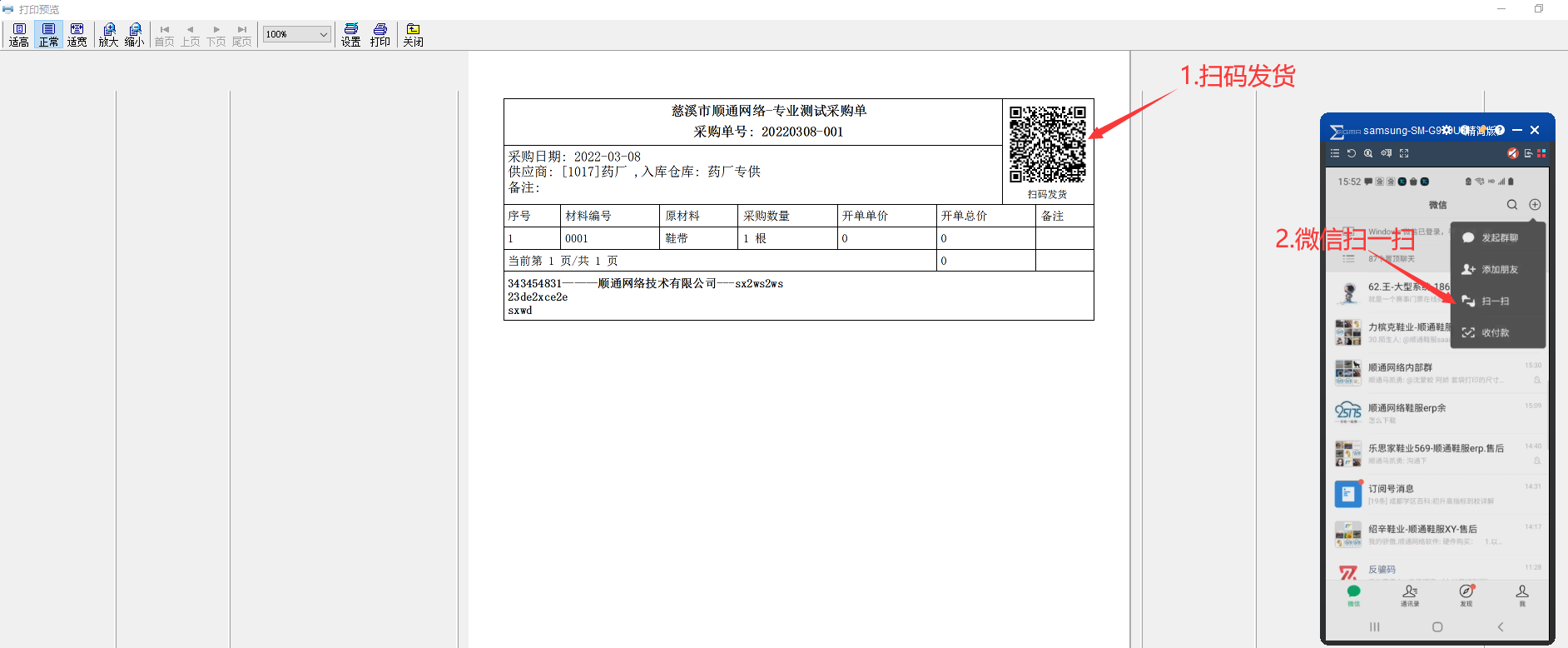
Task: Open print 设置 settings icon
Action: [351, 34]
